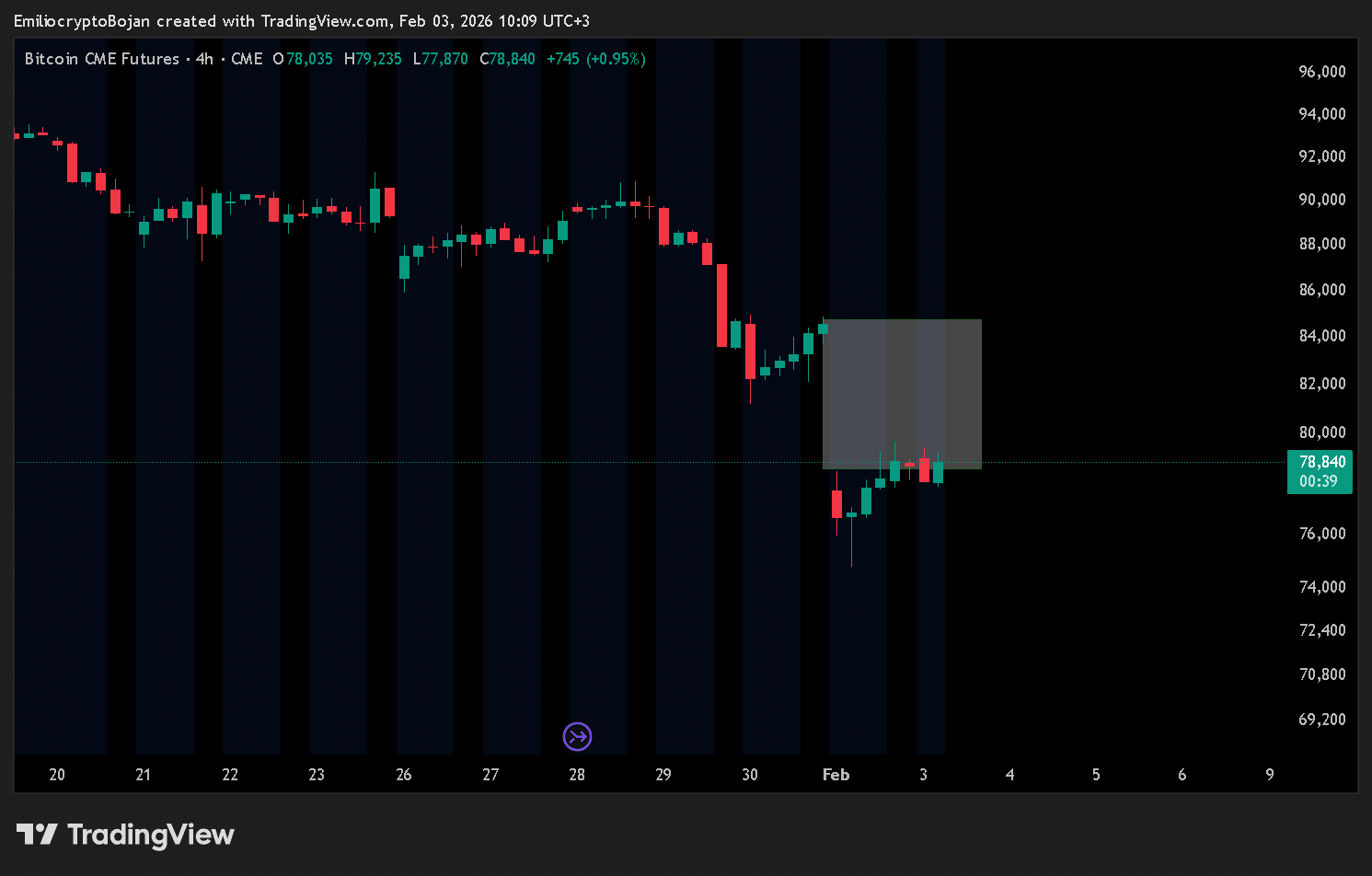1372x876 pixels.
Task: Click the TradingView logo icon
Action: pos(36,835)
